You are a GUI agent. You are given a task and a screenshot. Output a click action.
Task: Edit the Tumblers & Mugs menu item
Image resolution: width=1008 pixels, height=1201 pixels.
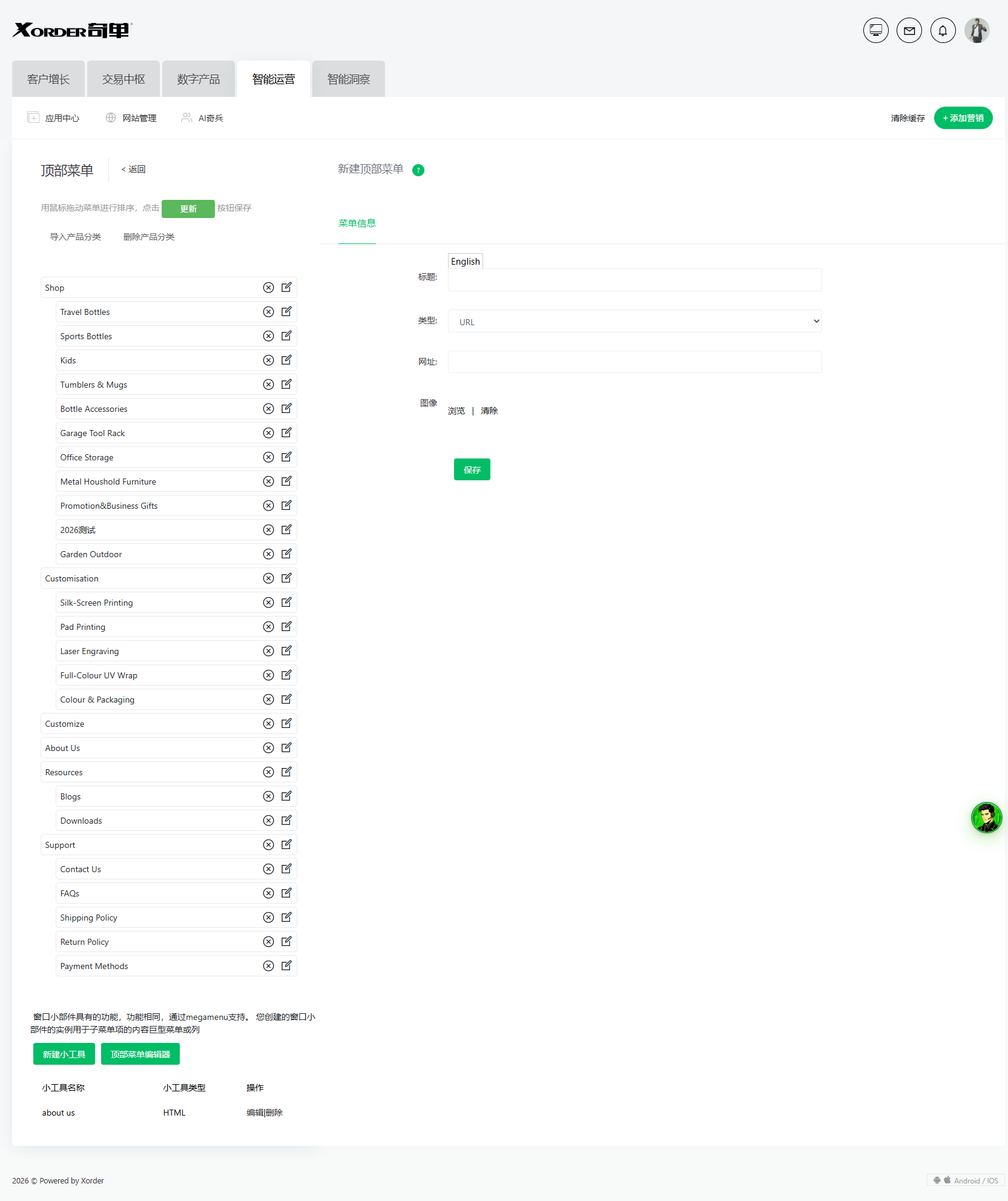[286, 384]
